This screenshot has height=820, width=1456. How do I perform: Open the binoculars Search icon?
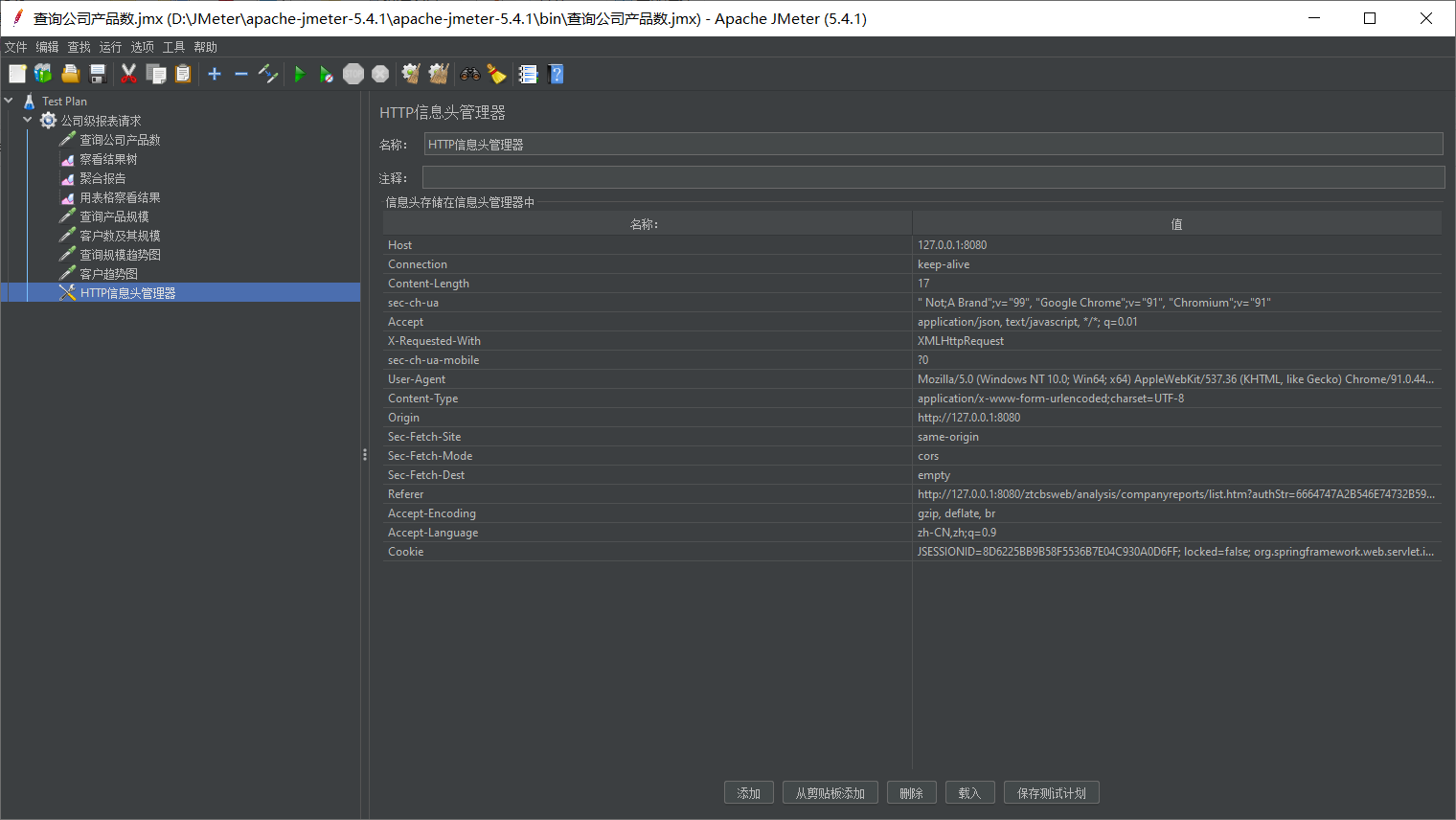point(469,74)
